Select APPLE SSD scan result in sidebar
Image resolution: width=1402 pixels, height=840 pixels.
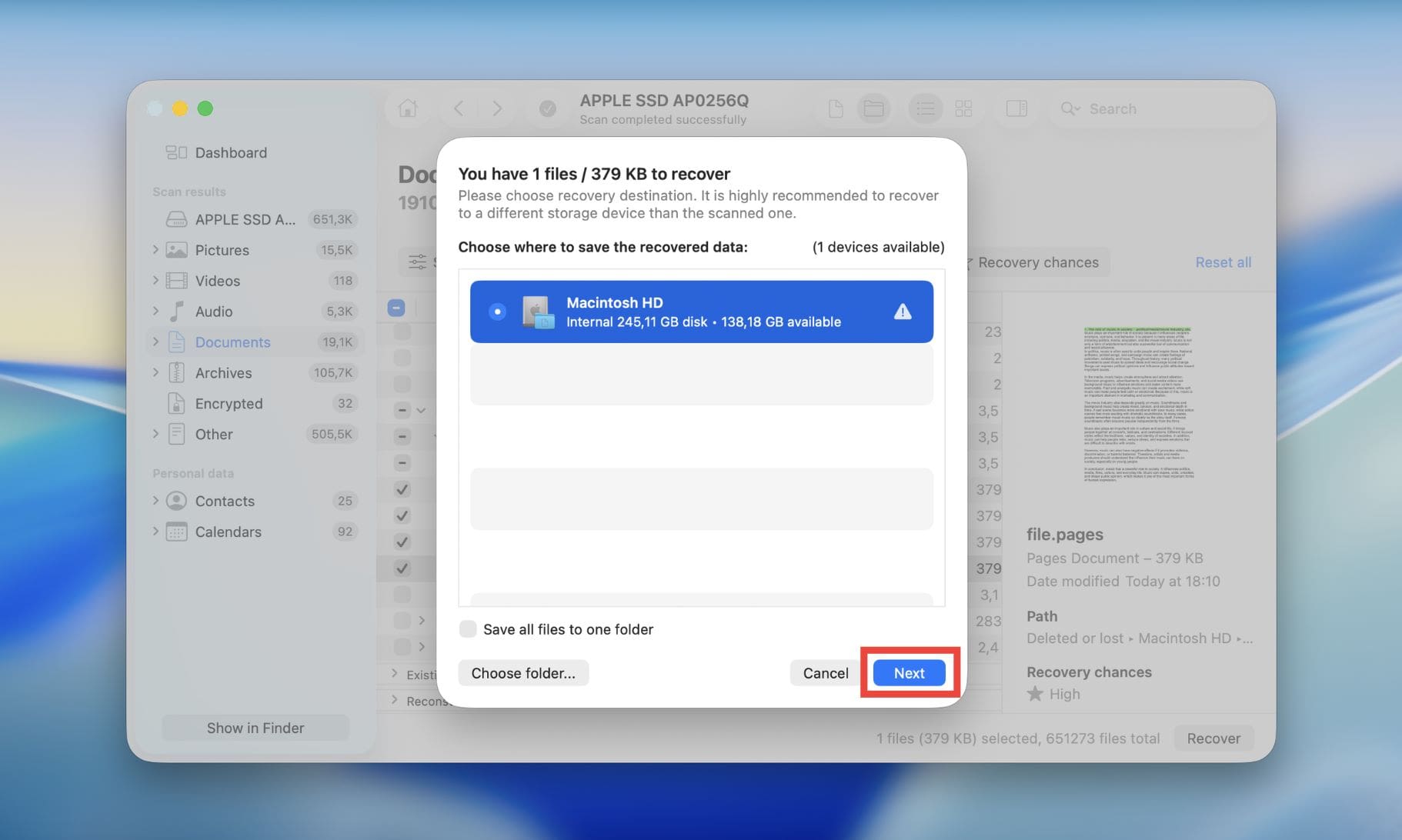point(254,219)
